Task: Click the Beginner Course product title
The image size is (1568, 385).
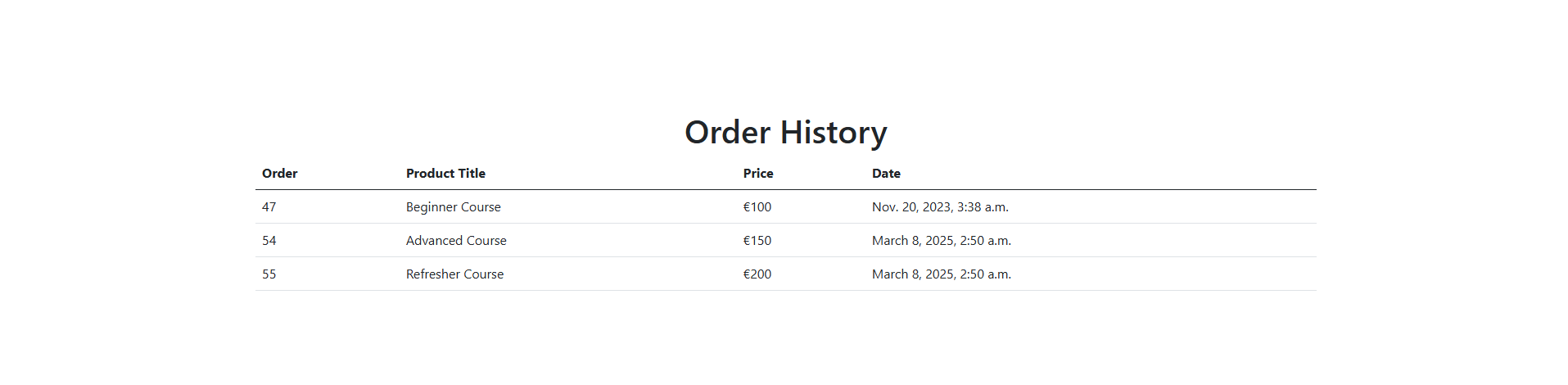Action: point(453,207)
